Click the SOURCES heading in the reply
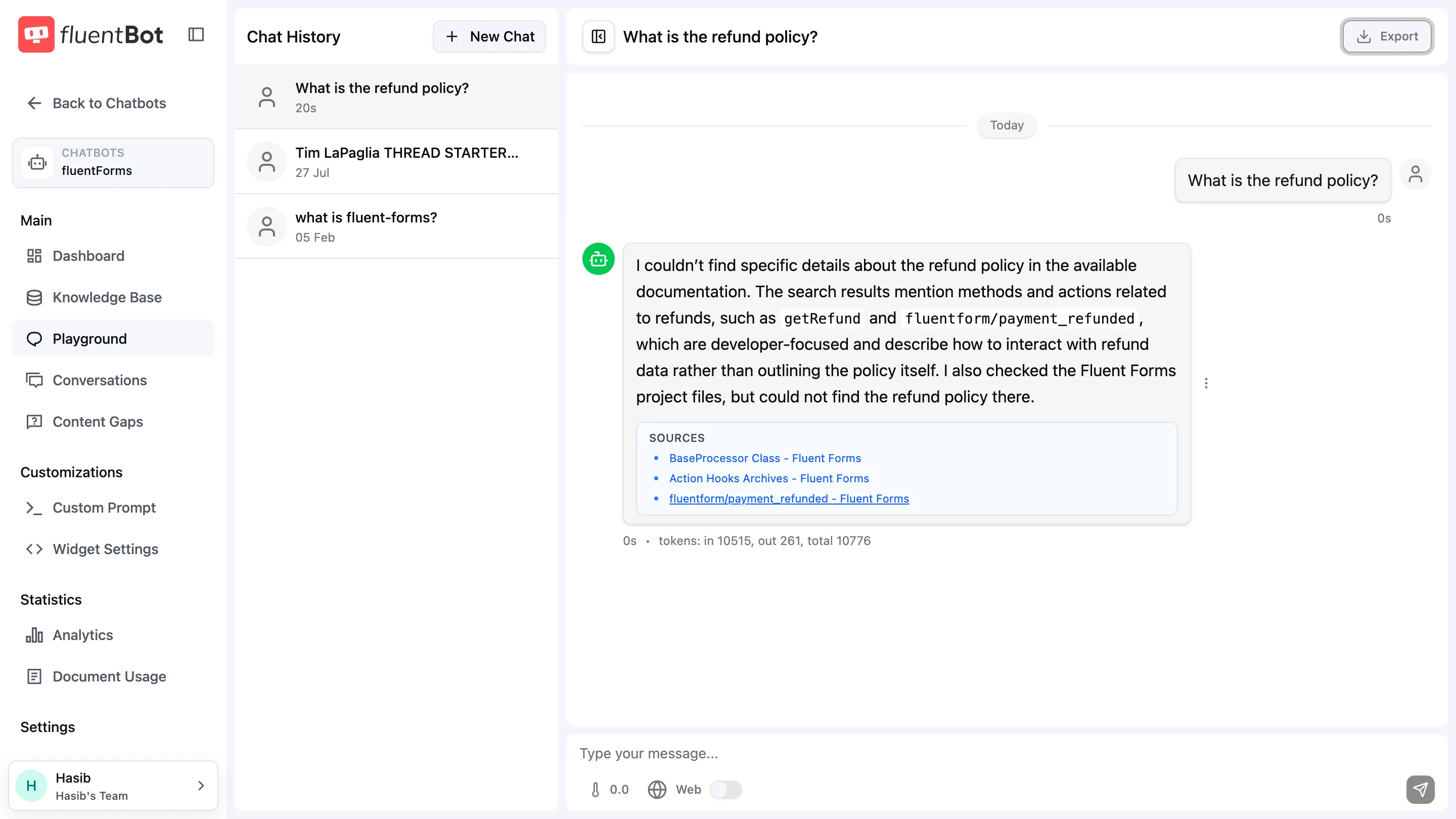The width and height of the screenshot is (1456, 819). point(676,437)
